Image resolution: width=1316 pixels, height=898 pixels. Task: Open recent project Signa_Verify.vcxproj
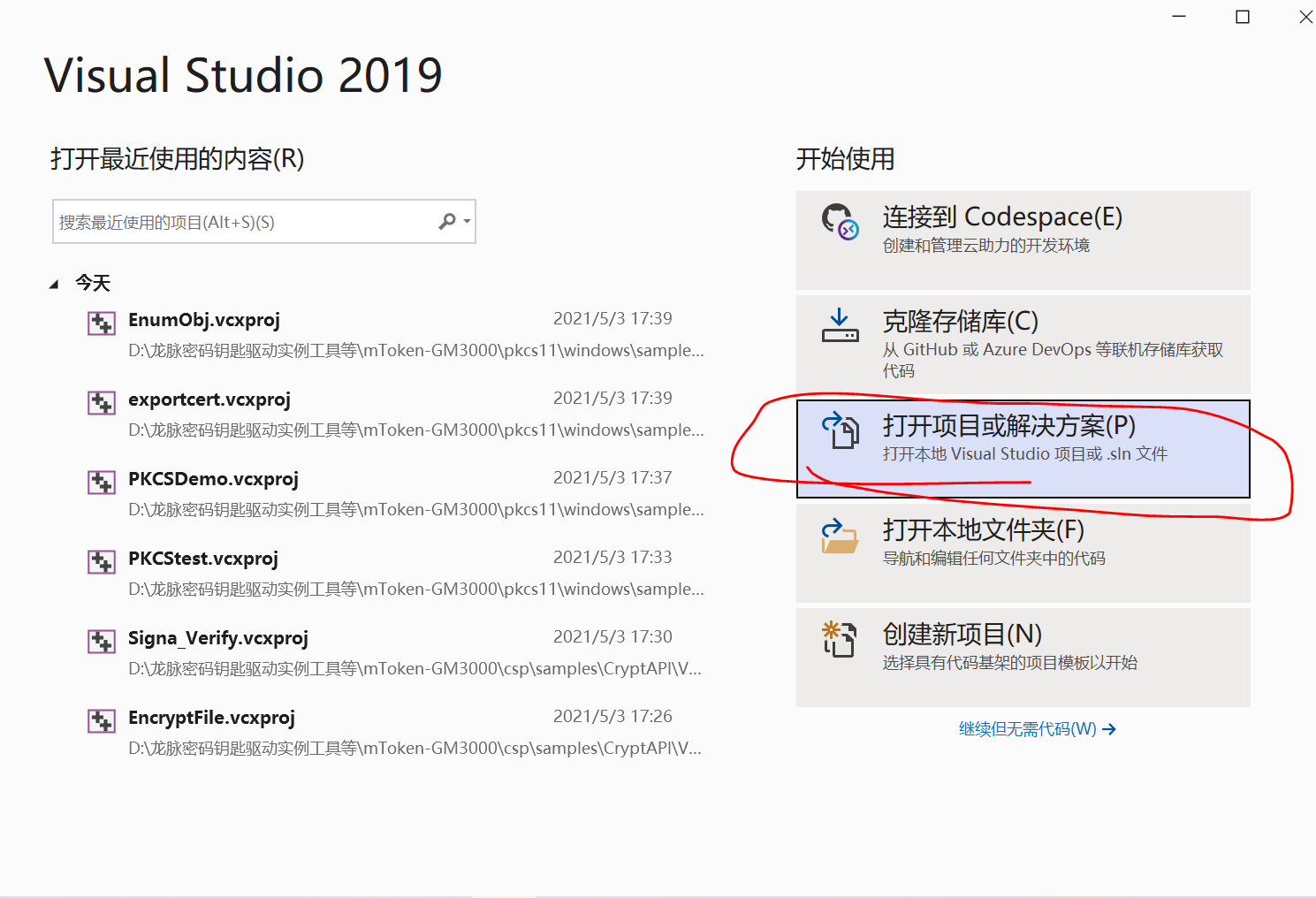click(x=398, y=653)
